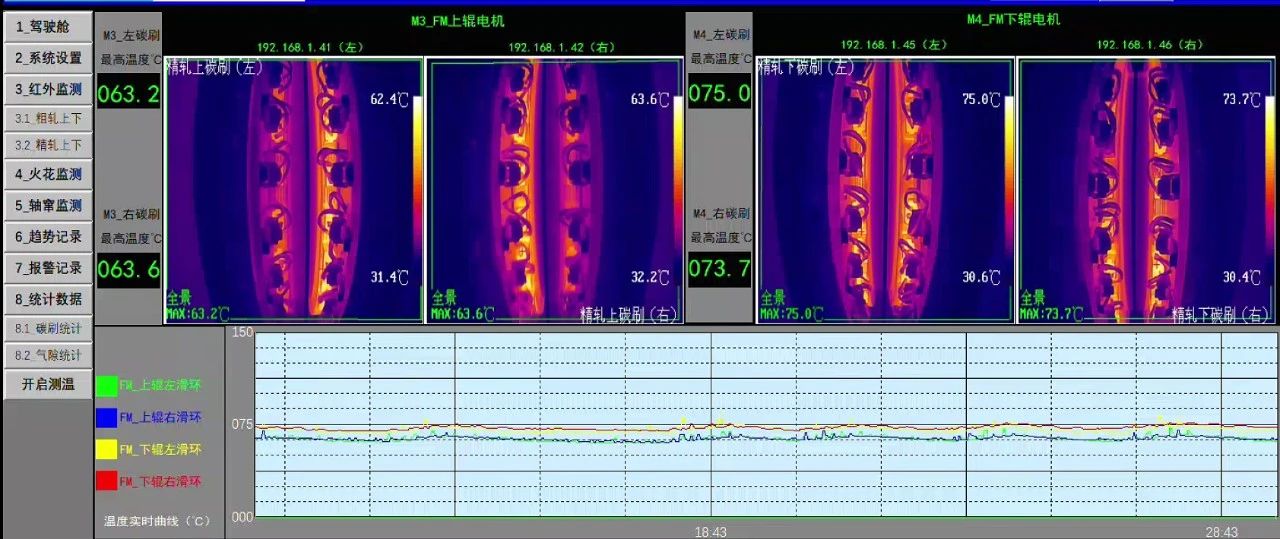Go to 4_火花监测 spark monitoring

(47, 174)
